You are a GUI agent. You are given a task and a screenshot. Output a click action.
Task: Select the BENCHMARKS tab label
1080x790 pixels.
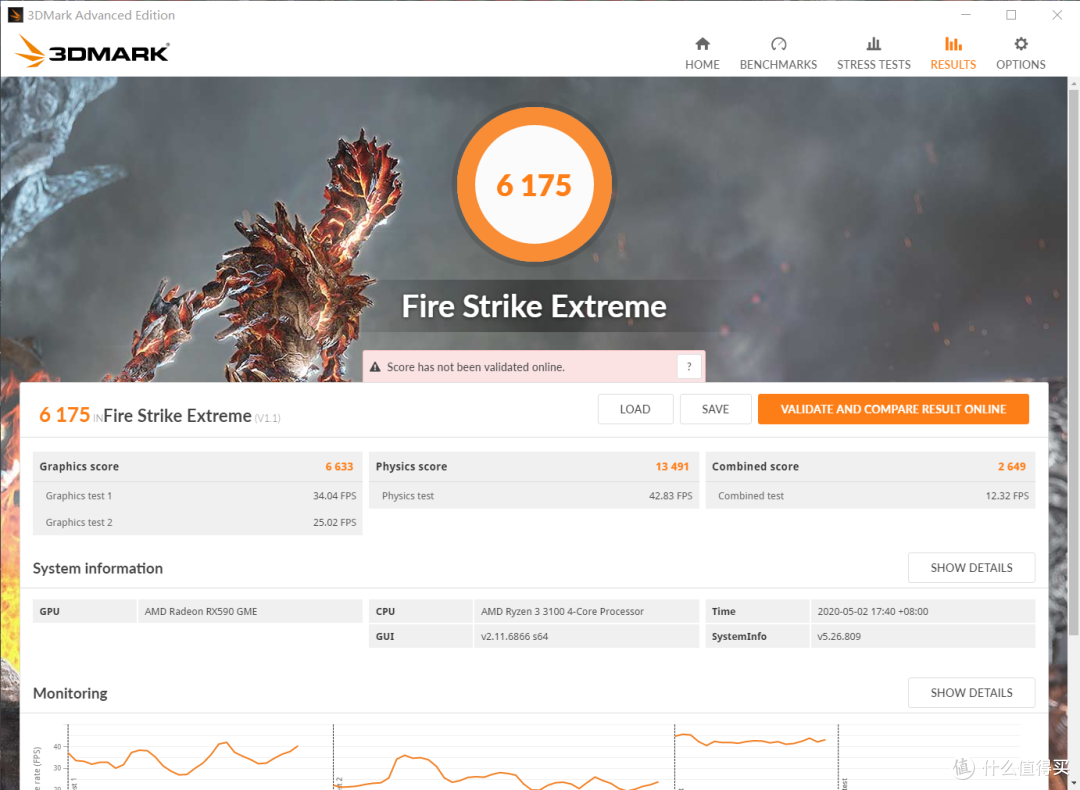pos(778,64)
